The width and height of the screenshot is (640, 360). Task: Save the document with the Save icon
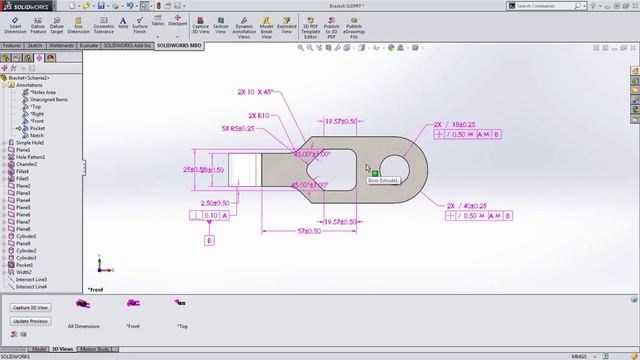(101, 6)
